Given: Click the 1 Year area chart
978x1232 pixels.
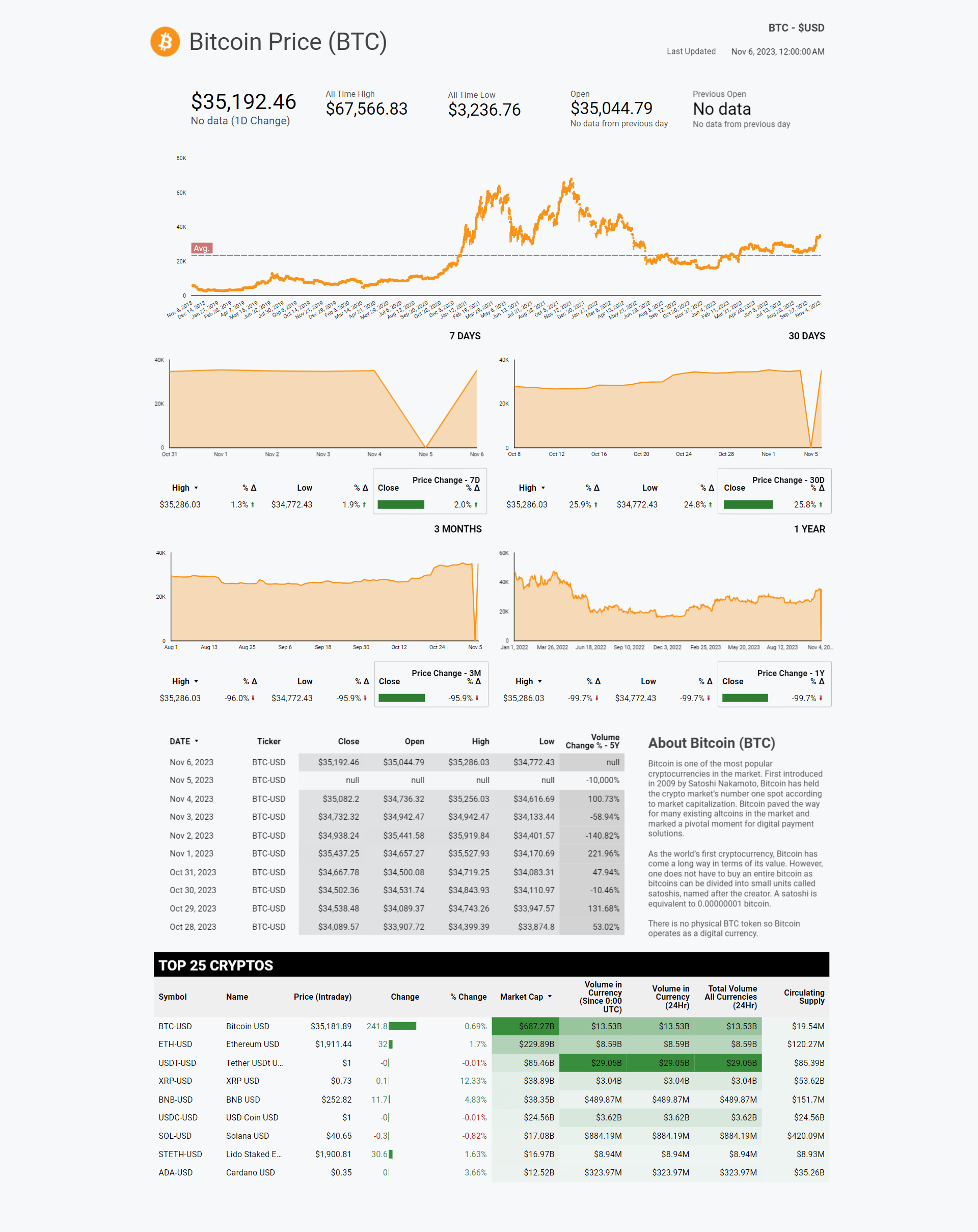Looking at the screenshot, I should [x=668, y=597].
